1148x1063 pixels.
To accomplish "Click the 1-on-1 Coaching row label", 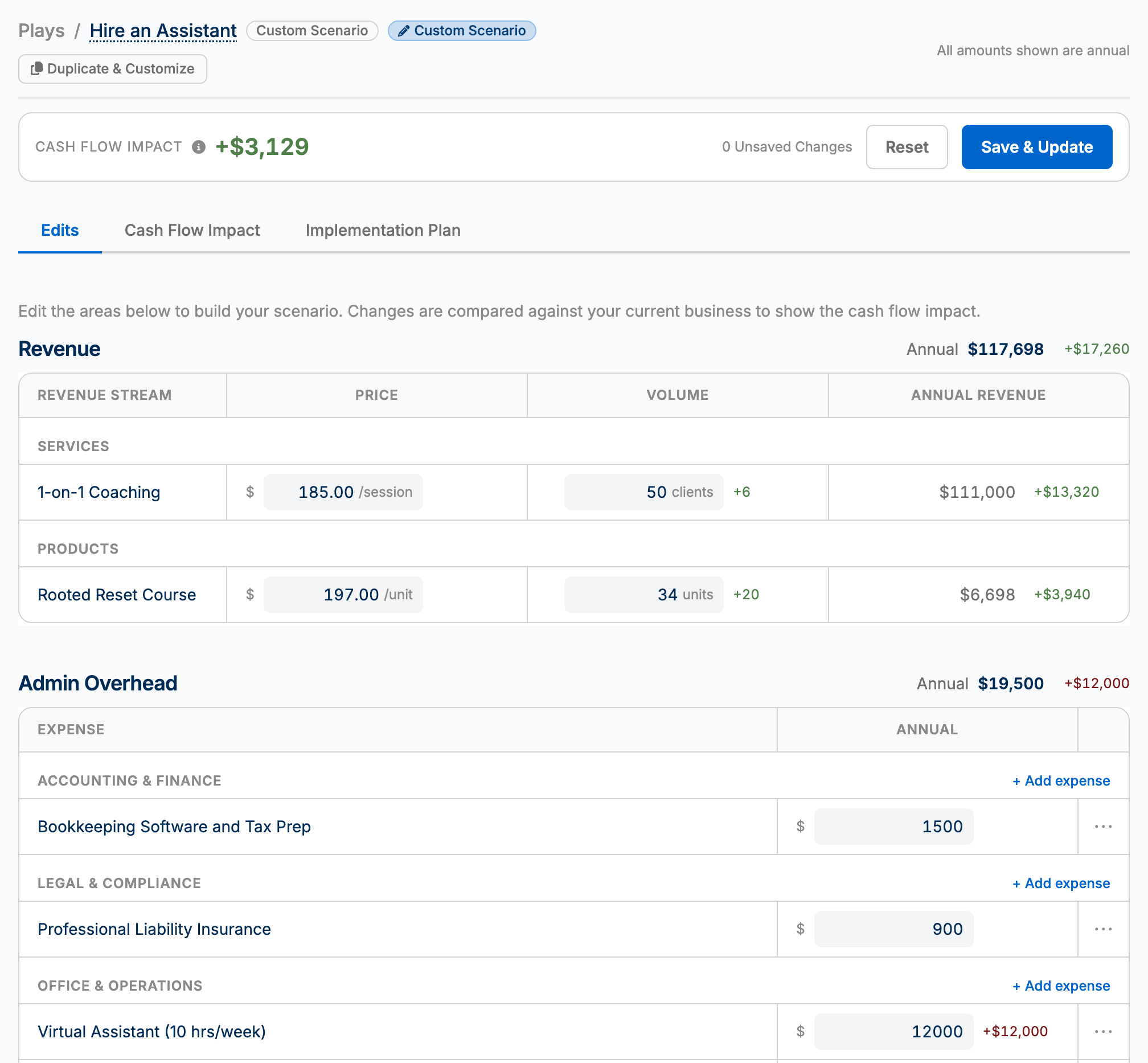I will pyautogui.click(x=99, y=492).
